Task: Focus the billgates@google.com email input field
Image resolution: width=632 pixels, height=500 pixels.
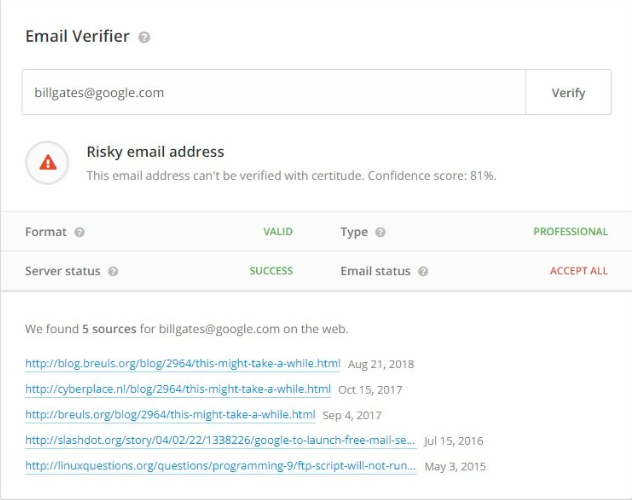Action: [x=274, y=92]
